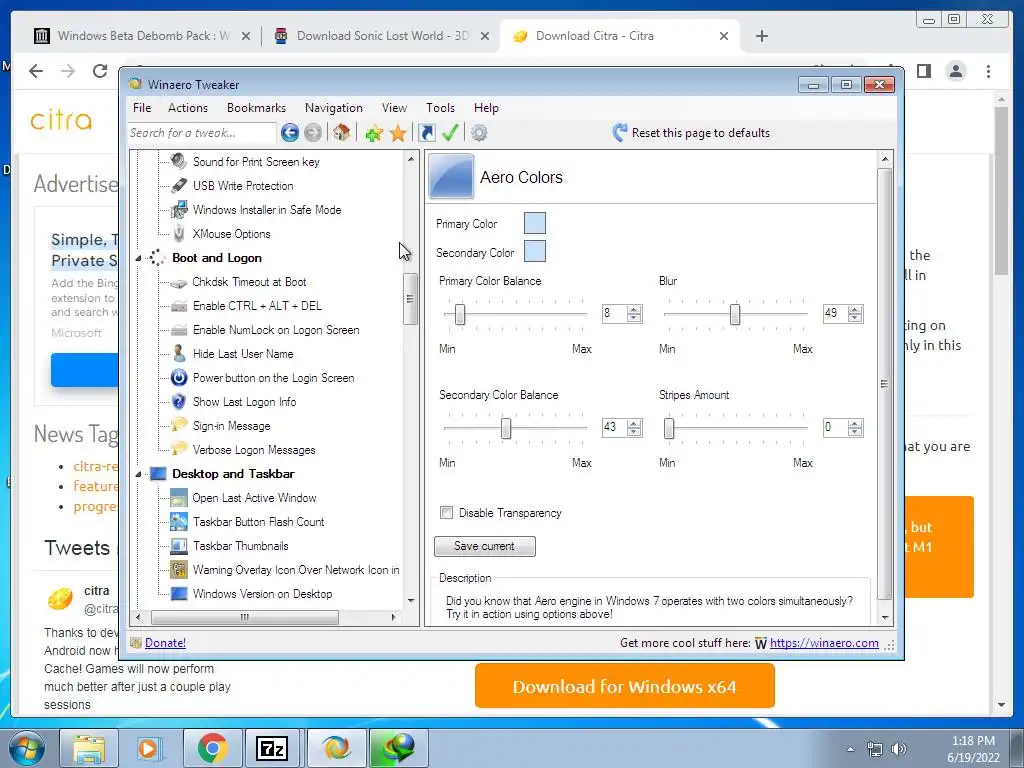The image size is (1024, 768).
Task: Switch to Windows Beta Debomb Pack Chrome tab
Action: 143,36
